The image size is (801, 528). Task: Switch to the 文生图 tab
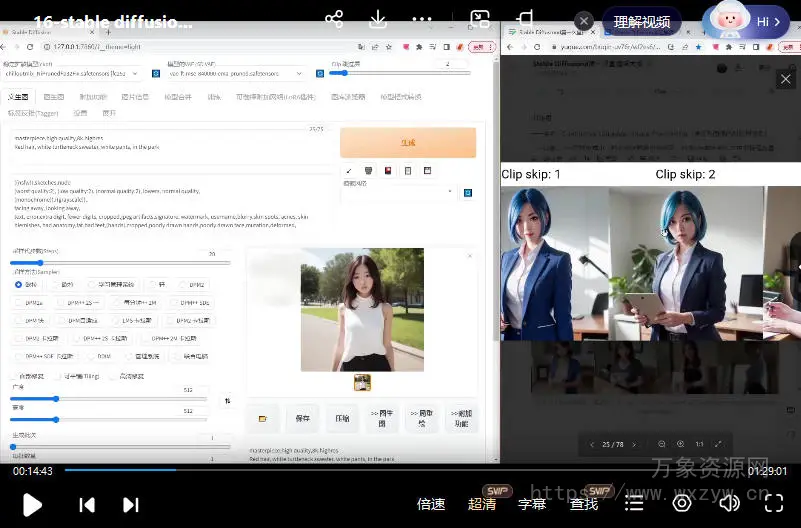[19, 97]
